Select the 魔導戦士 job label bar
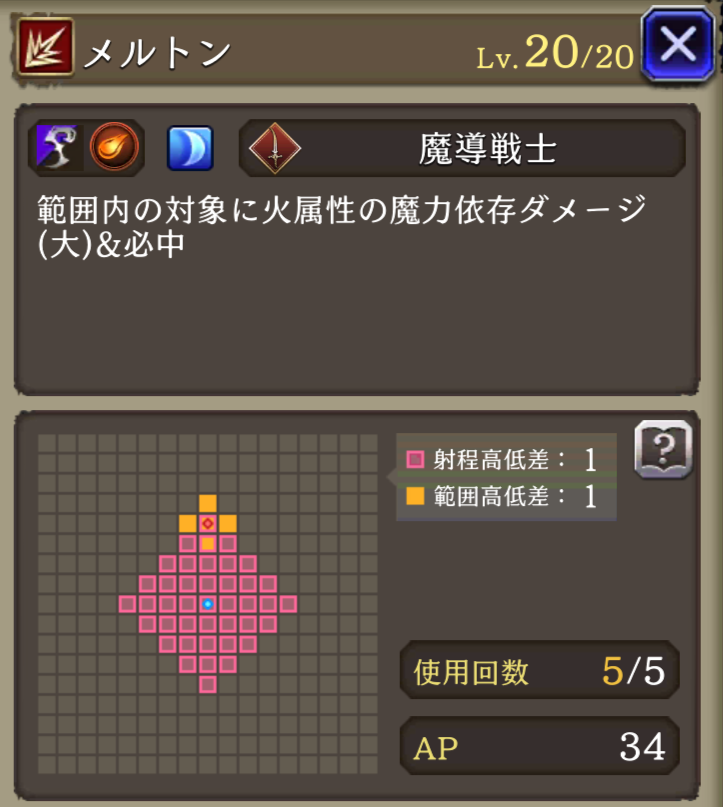The image size is (723, 807). [x=462, y=148]
